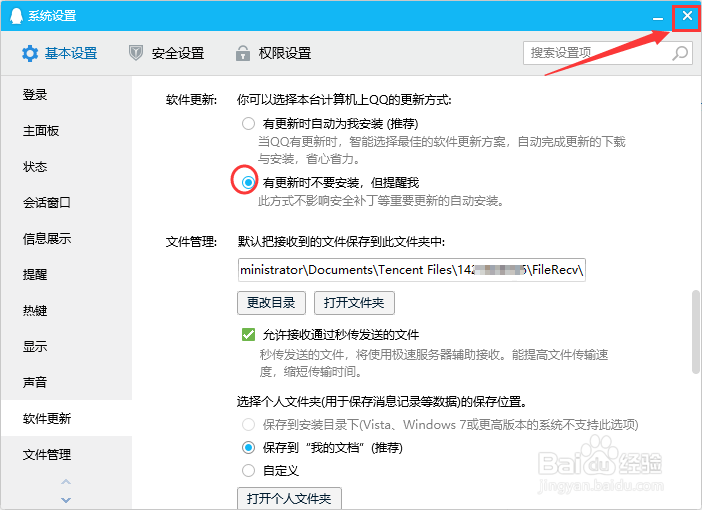Go to 文件管理 in sidebar
The width and height of the screenshot is (702, 510).
coord(66,454)
